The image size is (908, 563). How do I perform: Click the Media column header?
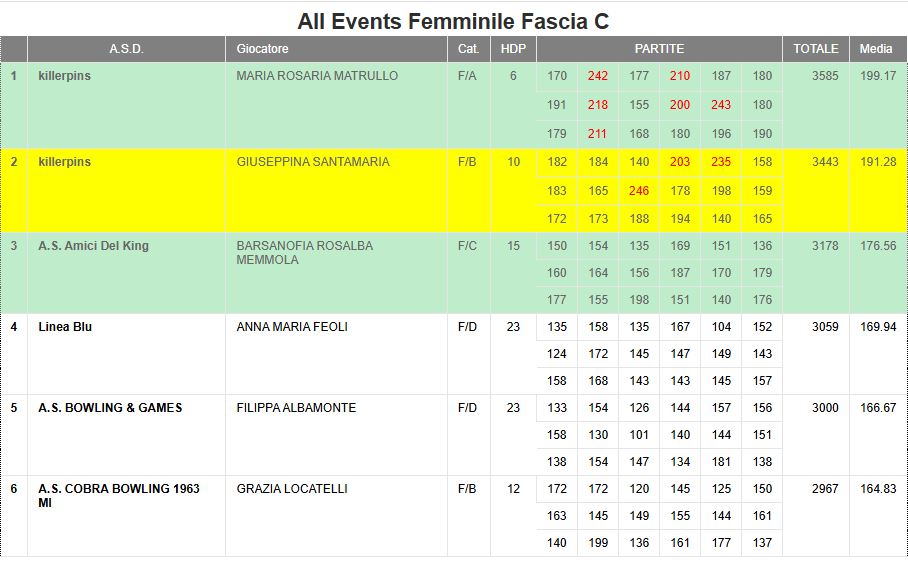point(876,49)
